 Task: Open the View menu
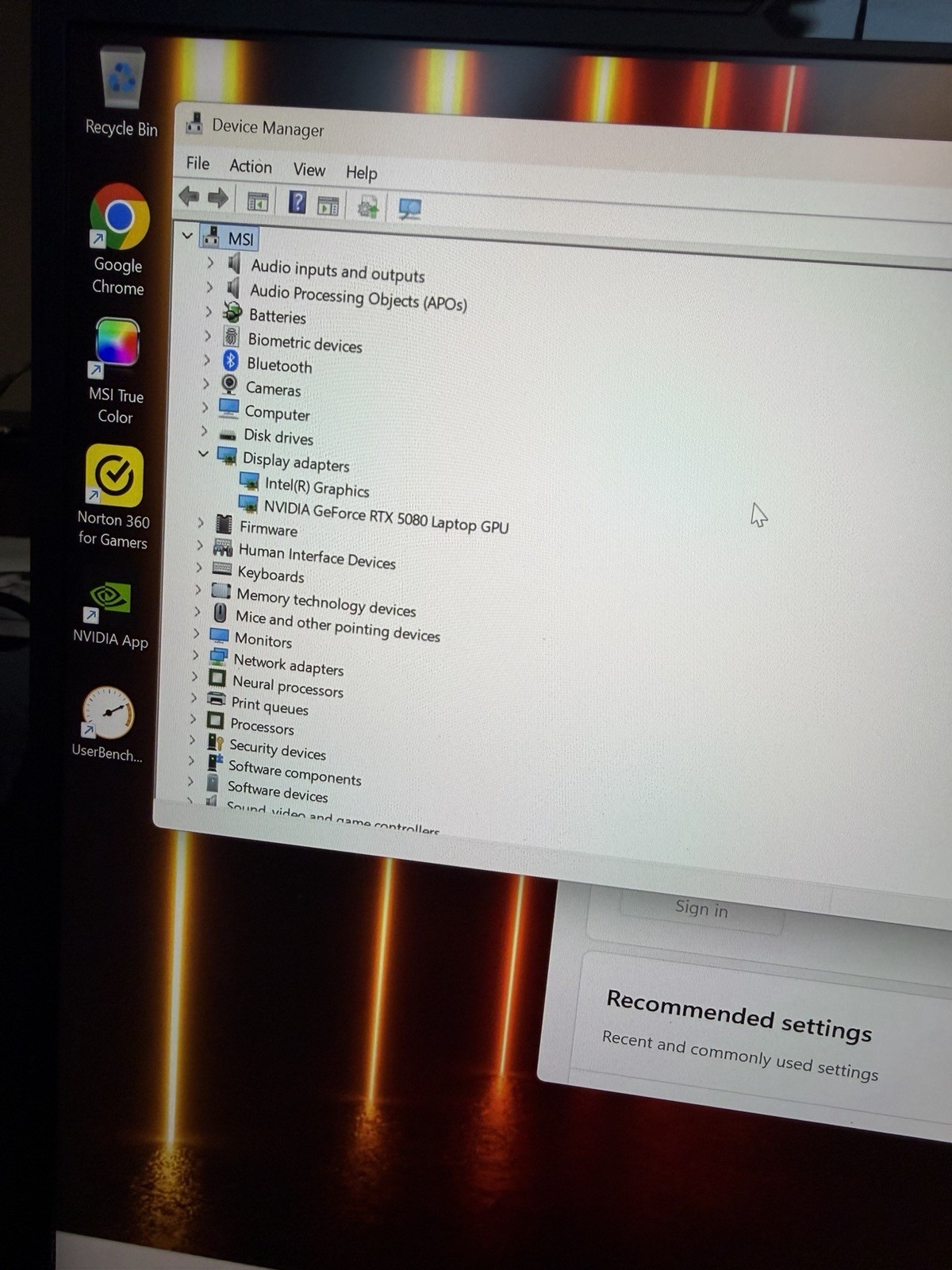[309, 170]
